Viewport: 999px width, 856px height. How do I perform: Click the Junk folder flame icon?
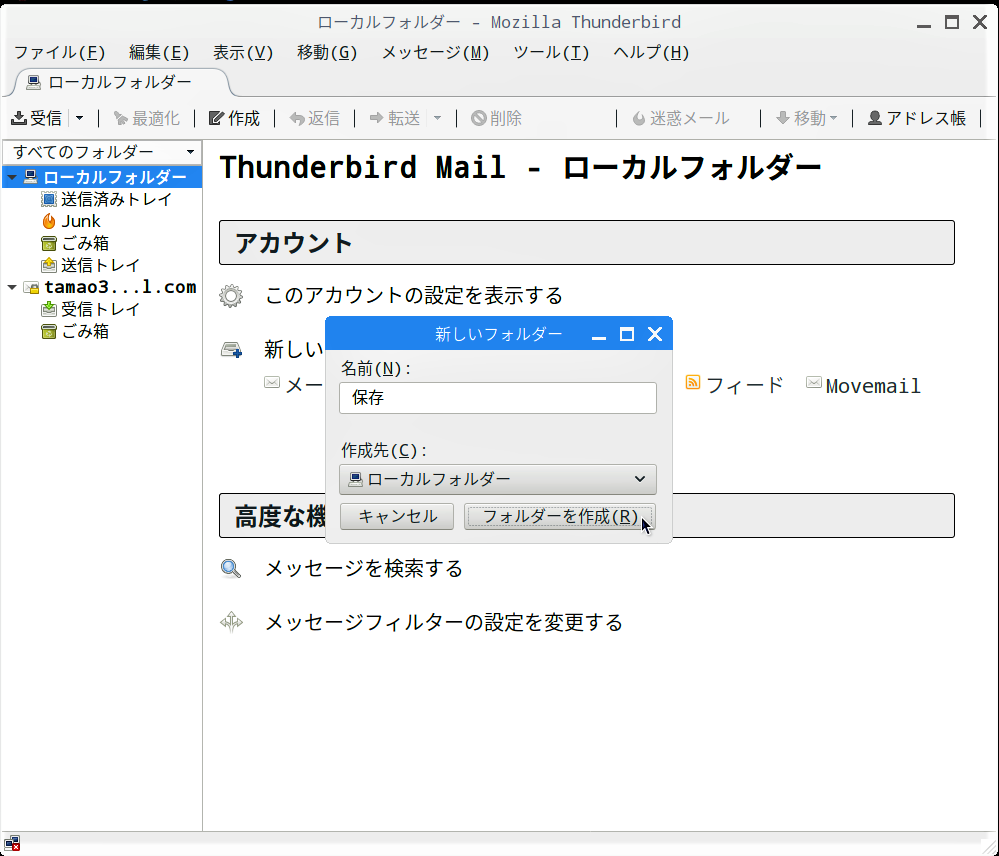point(49,221)
